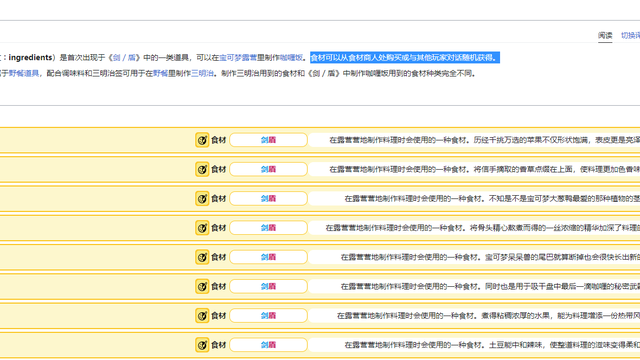Click the highlighted sentence 食材可以从食材商人处购买
Viewport: 640px width, 360px height.
[405, 58]
